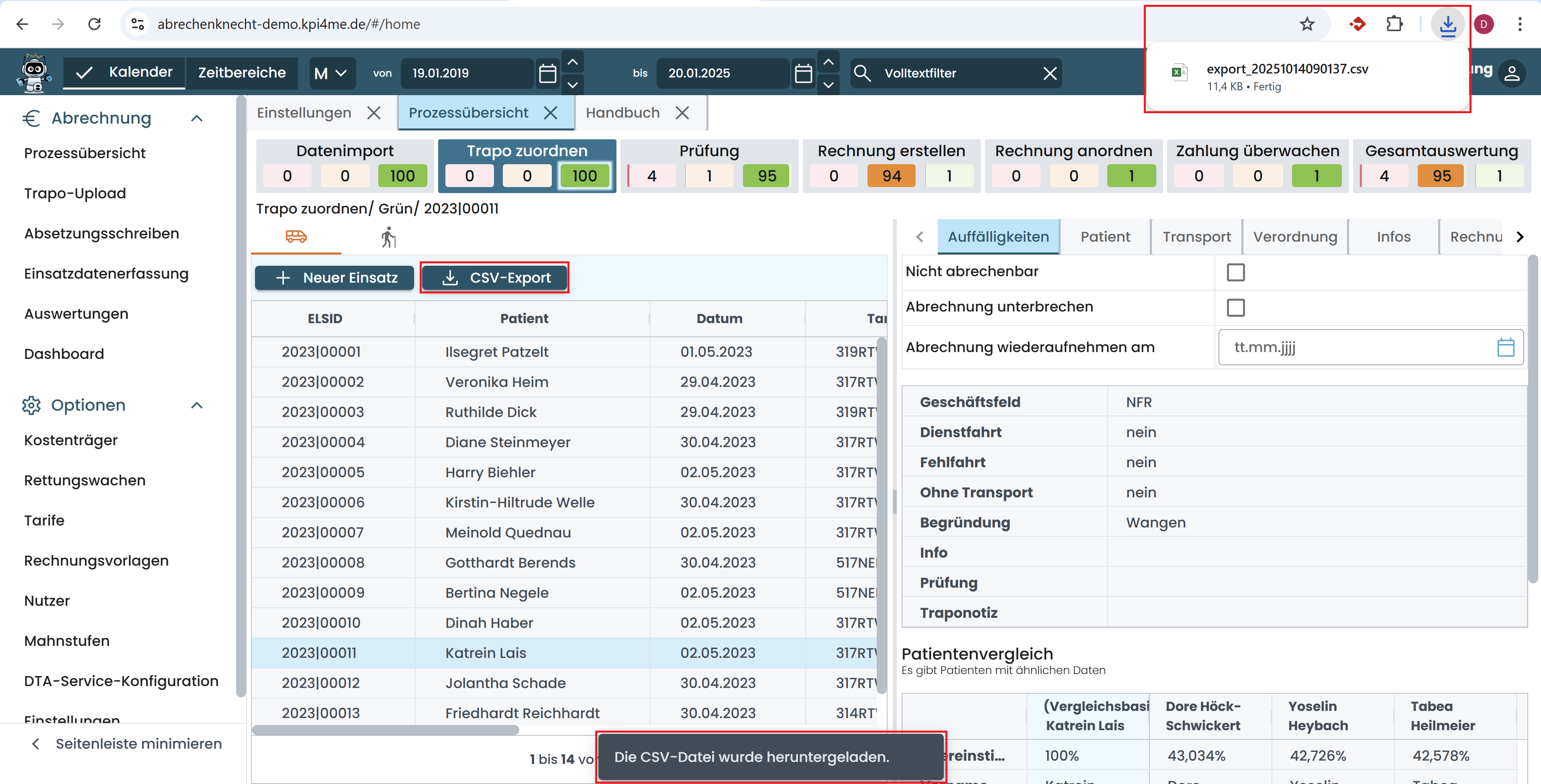Clear the Volltextfilter using the X icon
Screen dimensions: 1541x784
1050,73
